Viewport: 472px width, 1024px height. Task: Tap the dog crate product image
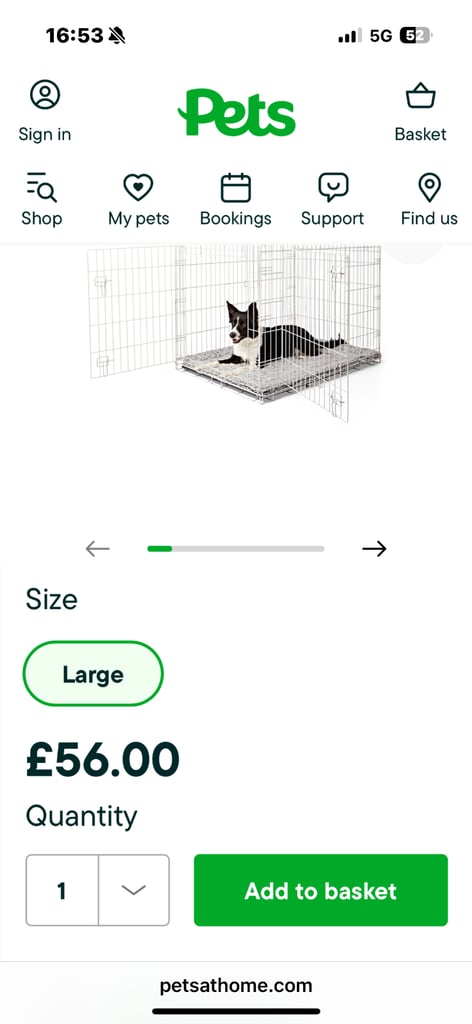235,333
